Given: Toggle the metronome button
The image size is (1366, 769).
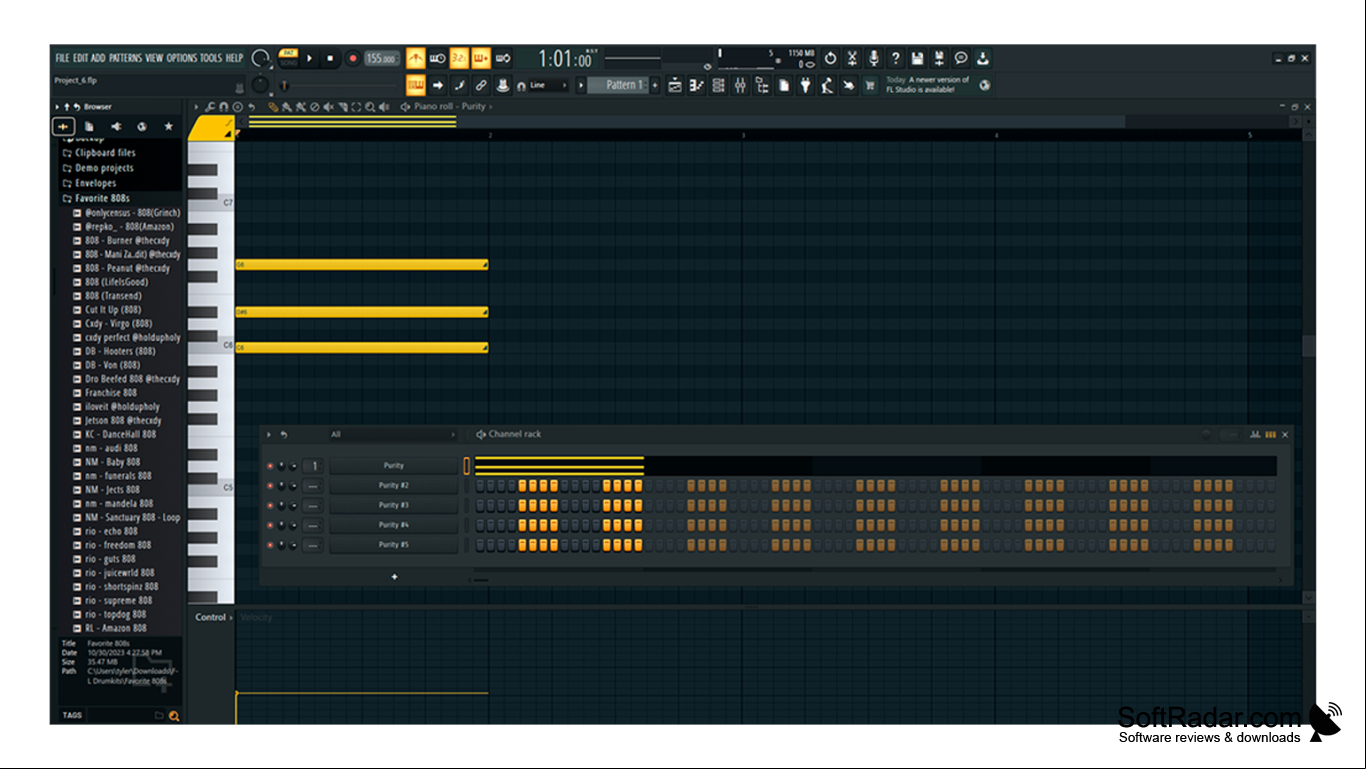Looking at the screenshot, I should point(415,59).
